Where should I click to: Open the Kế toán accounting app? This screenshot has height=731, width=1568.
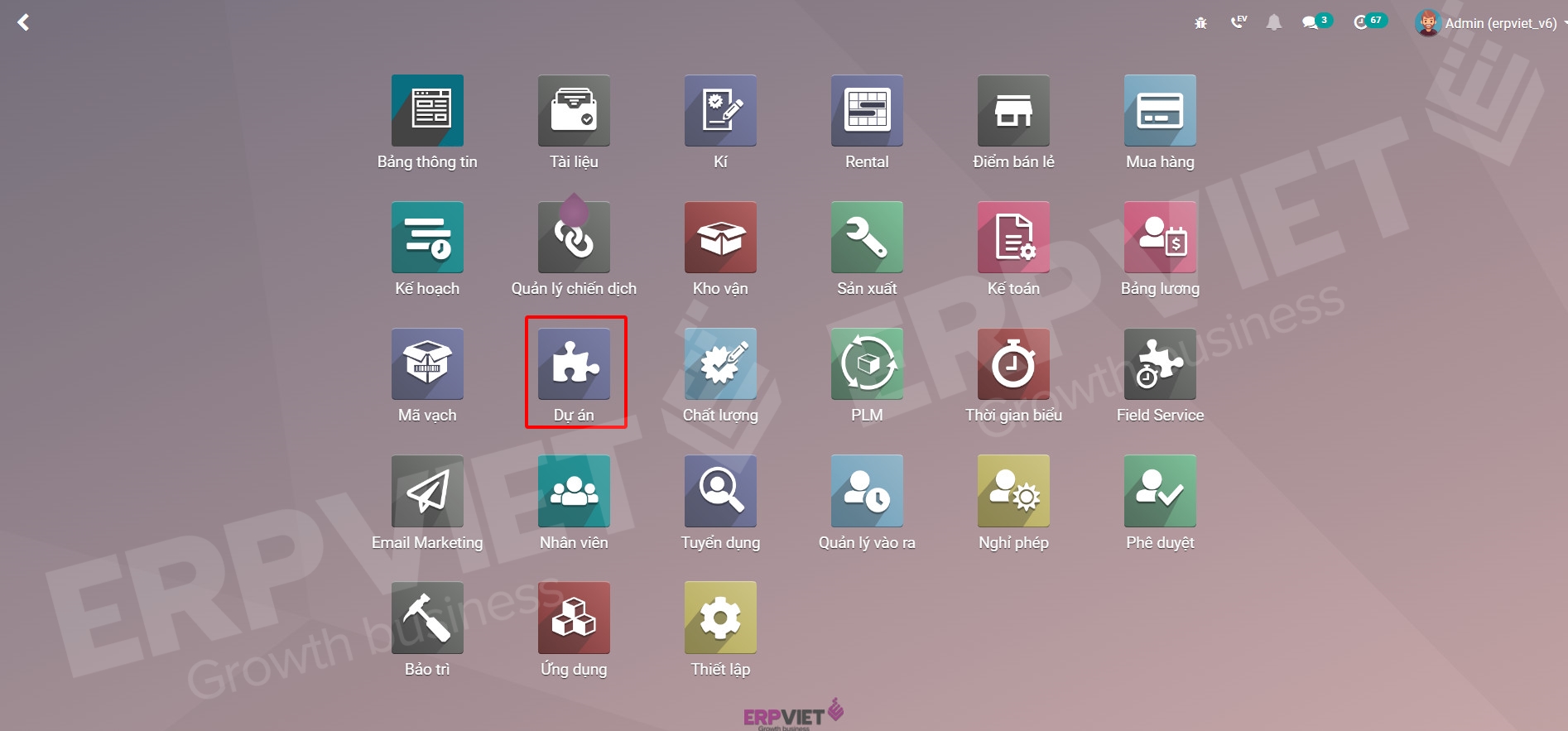[1013, 238]
